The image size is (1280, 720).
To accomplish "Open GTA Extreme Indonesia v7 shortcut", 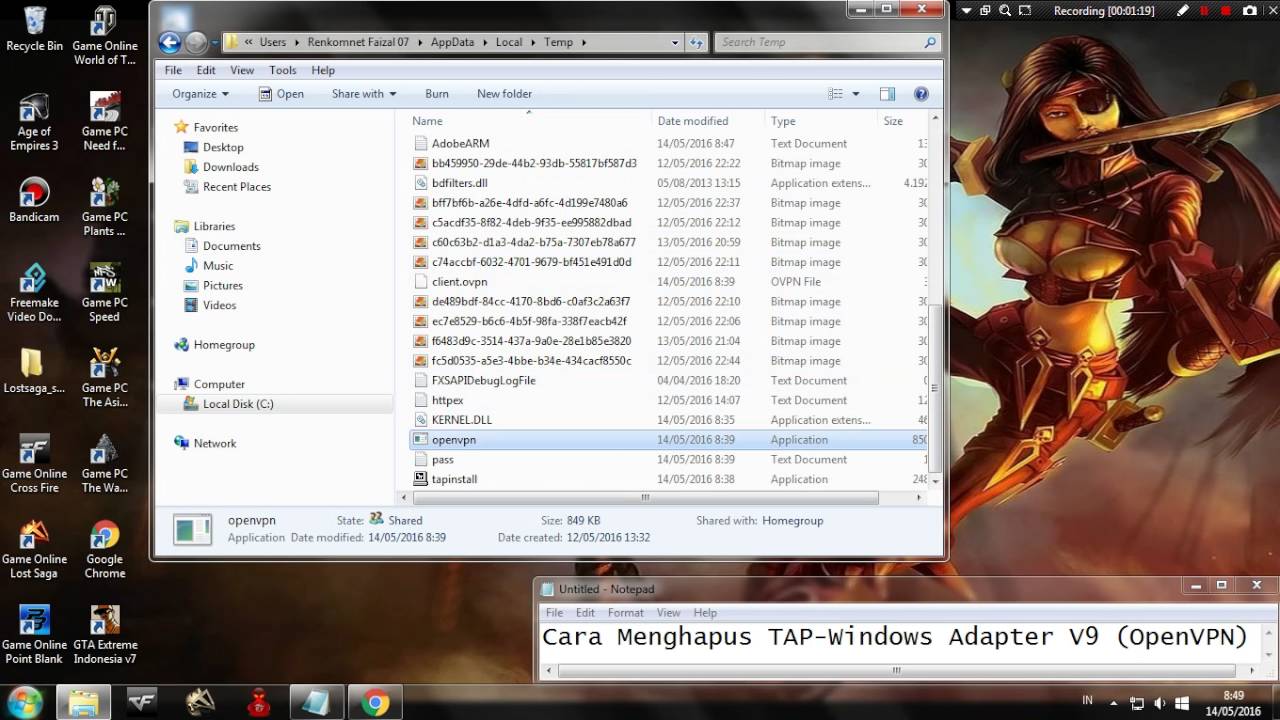I will click(105, 634).
